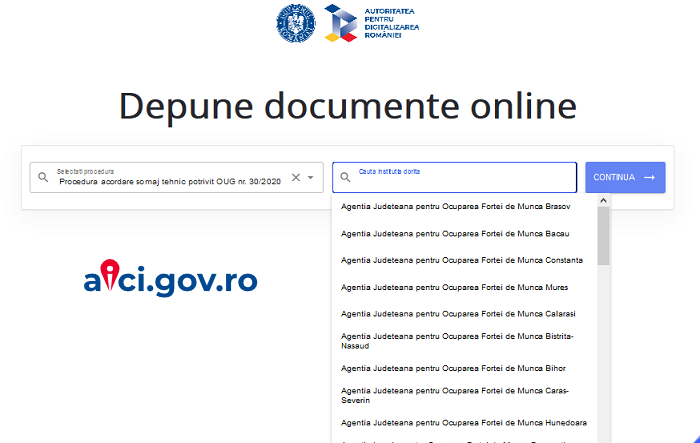The height and width of the screenshot is (443, 700).
Task: Select the Hunedoara employment agency option
Action: pyautogui.click(x=462, y=422)
